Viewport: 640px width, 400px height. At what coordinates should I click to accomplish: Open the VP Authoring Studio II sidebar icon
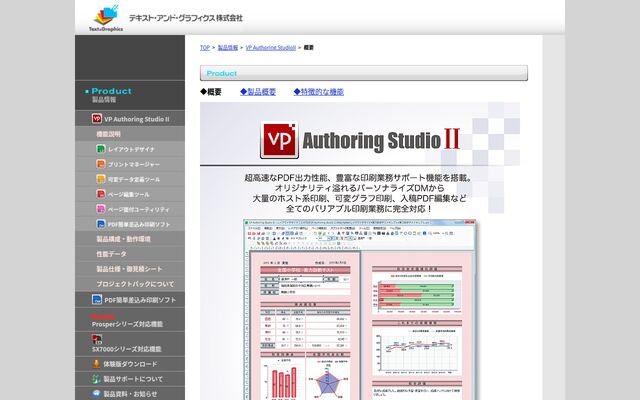97,118
